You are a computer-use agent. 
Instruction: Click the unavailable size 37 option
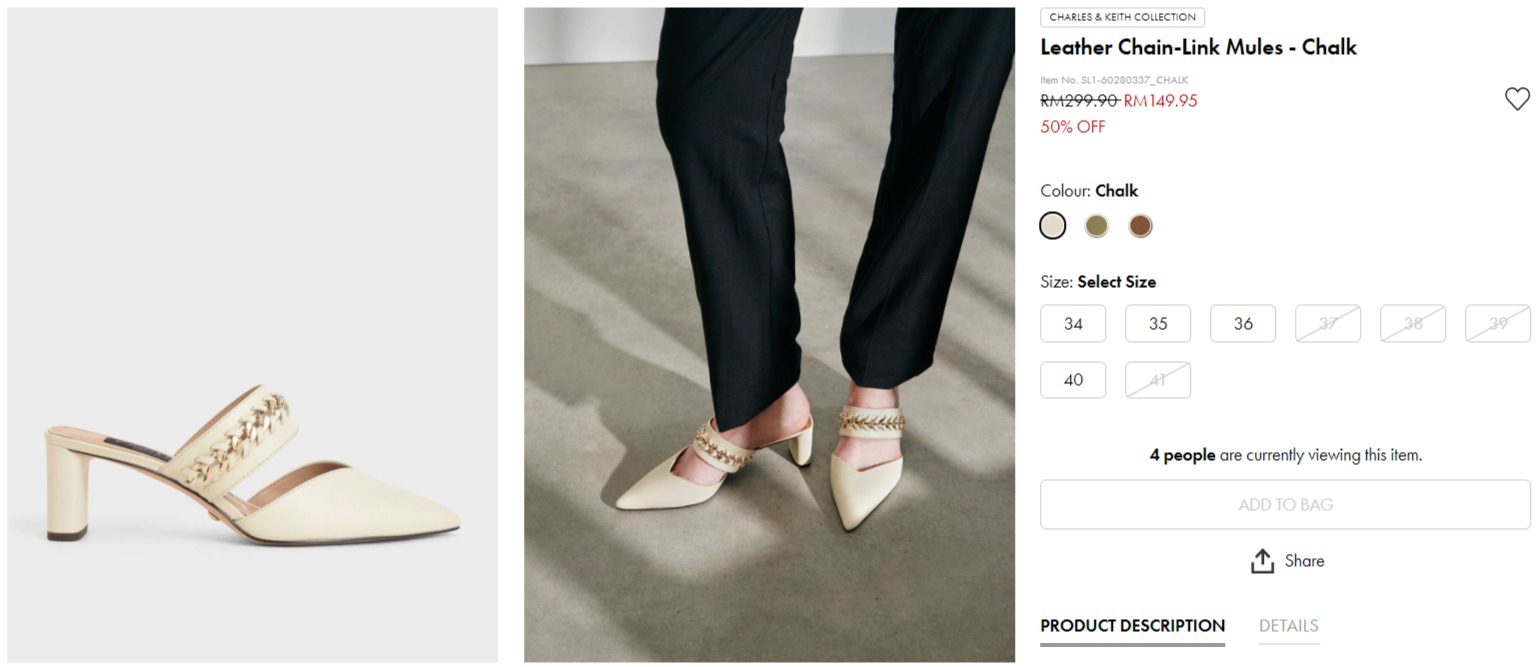tap(1328, 324)
